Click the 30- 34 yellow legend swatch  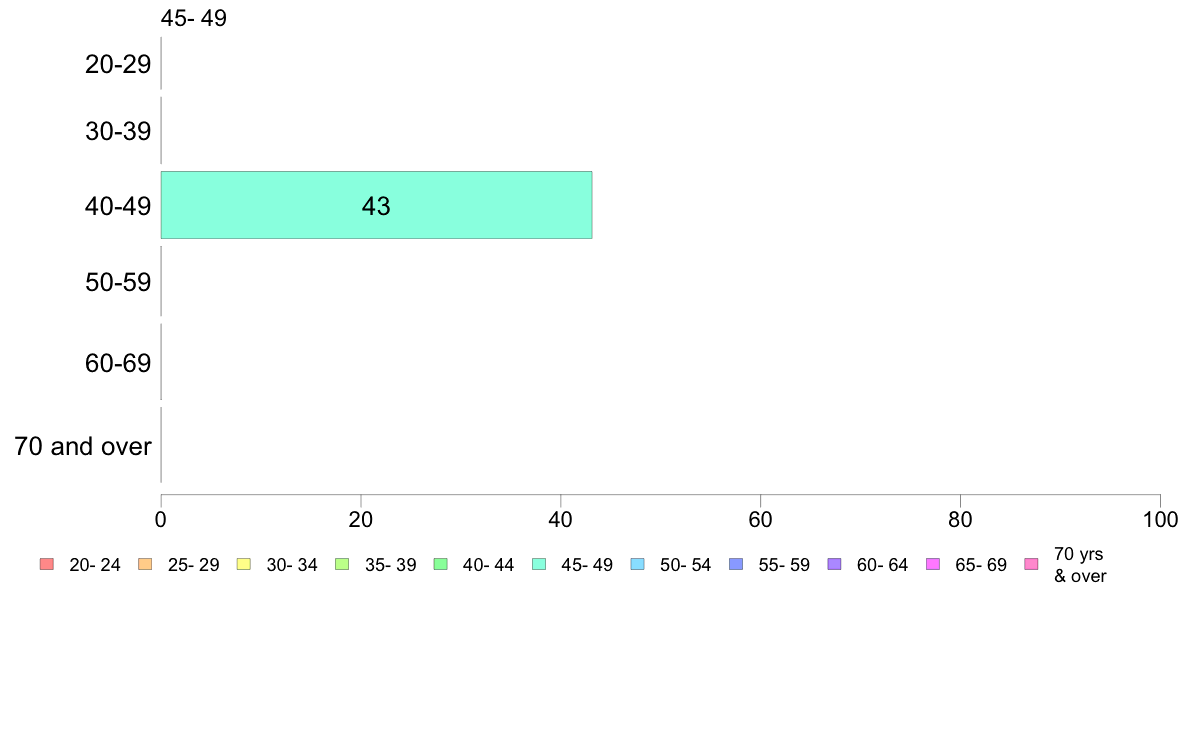click(244, 564)
